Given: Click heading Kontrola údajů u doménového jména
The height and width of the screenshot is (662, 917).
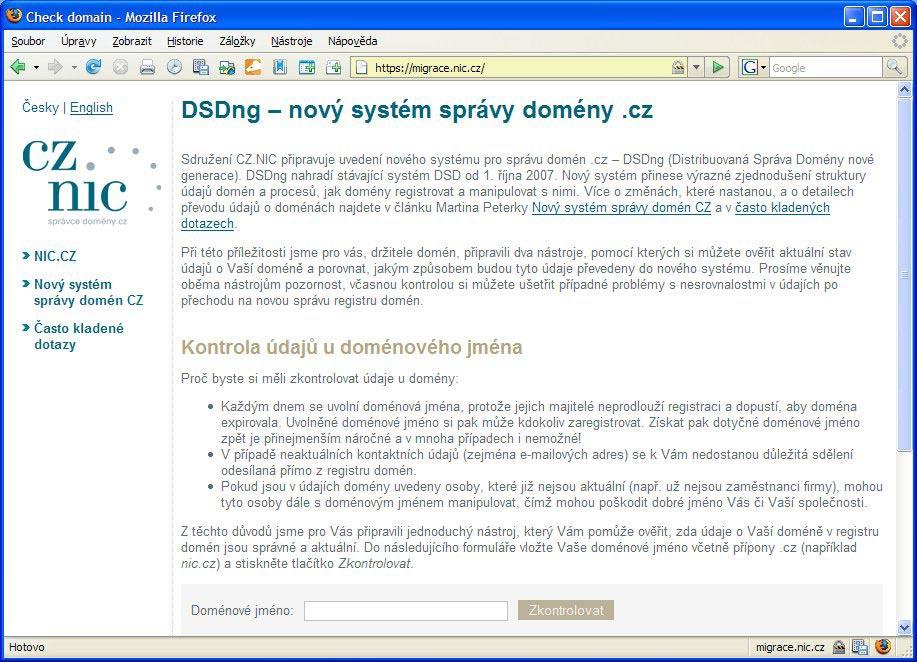Looking at the screenshot, I should [351, 347].
